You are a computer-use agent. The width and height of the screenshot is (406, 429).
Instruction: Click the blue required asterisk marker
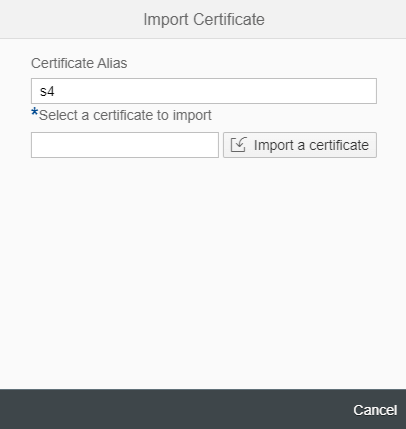coord(34,113)
